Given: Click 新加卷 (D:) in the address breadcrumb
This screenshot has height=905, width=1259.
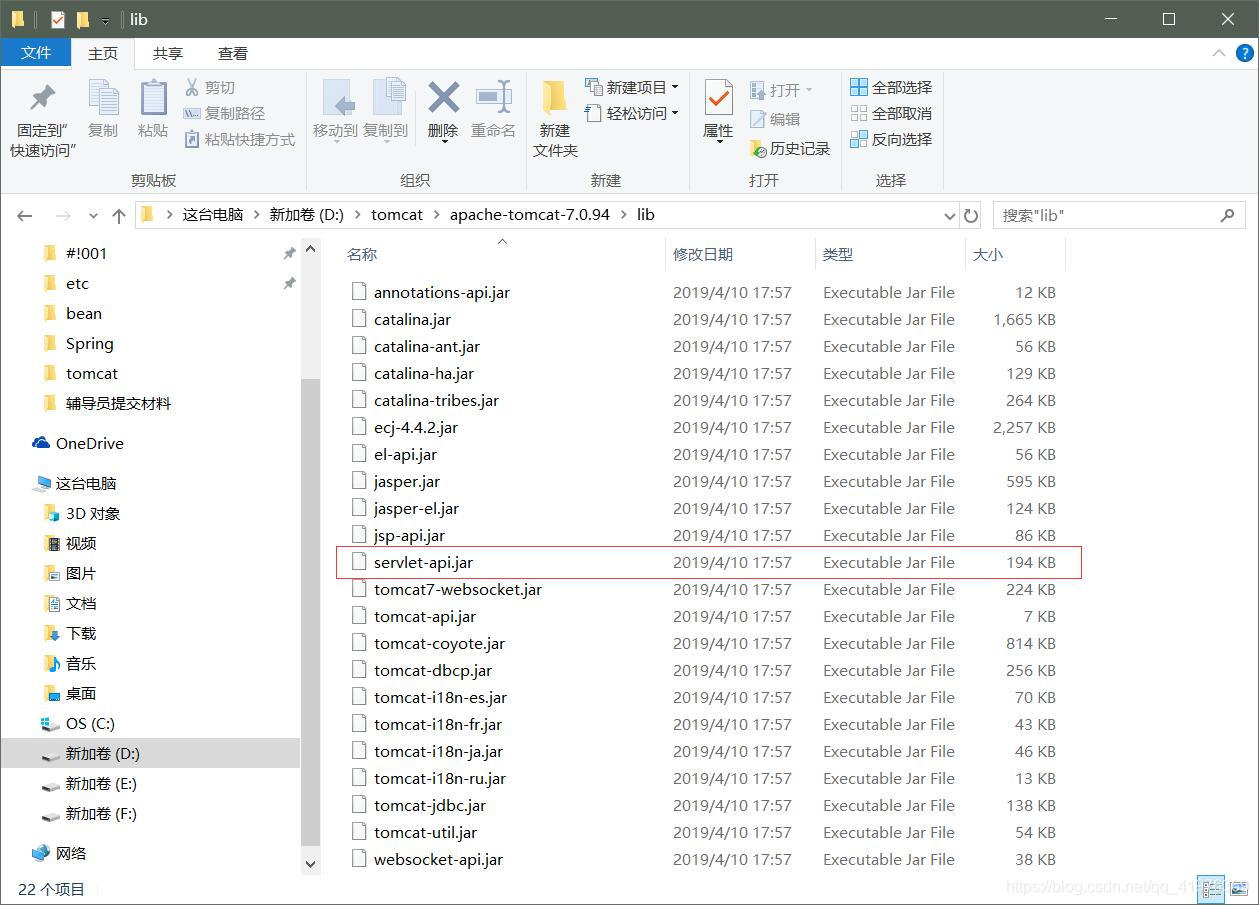Looking at the screenshot, I should 307,215.
